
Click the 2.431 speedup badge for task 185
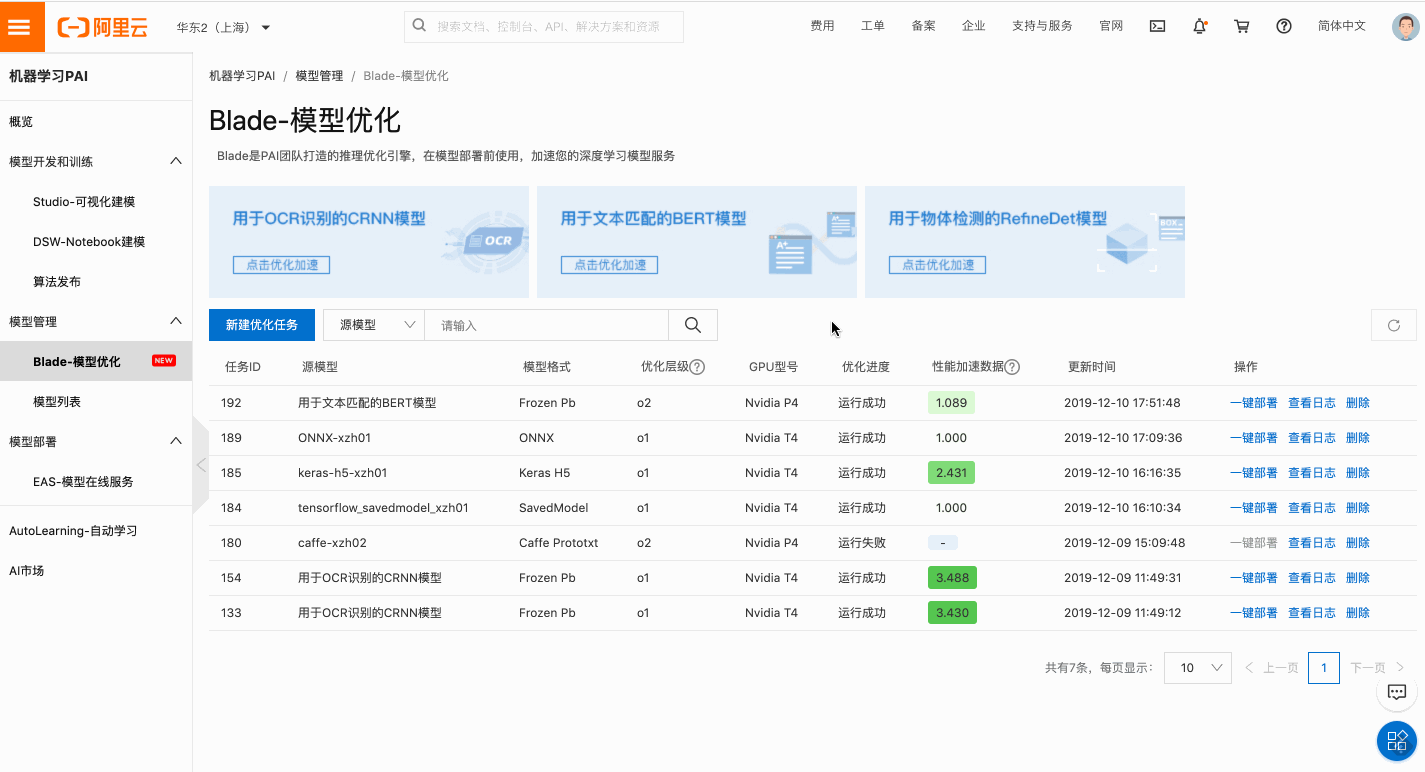point(951,473)
